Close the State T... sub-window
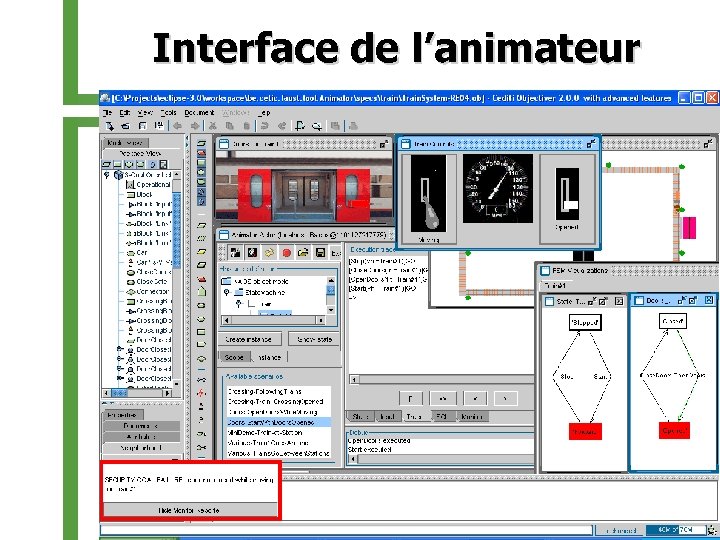 tap(619, 301)
